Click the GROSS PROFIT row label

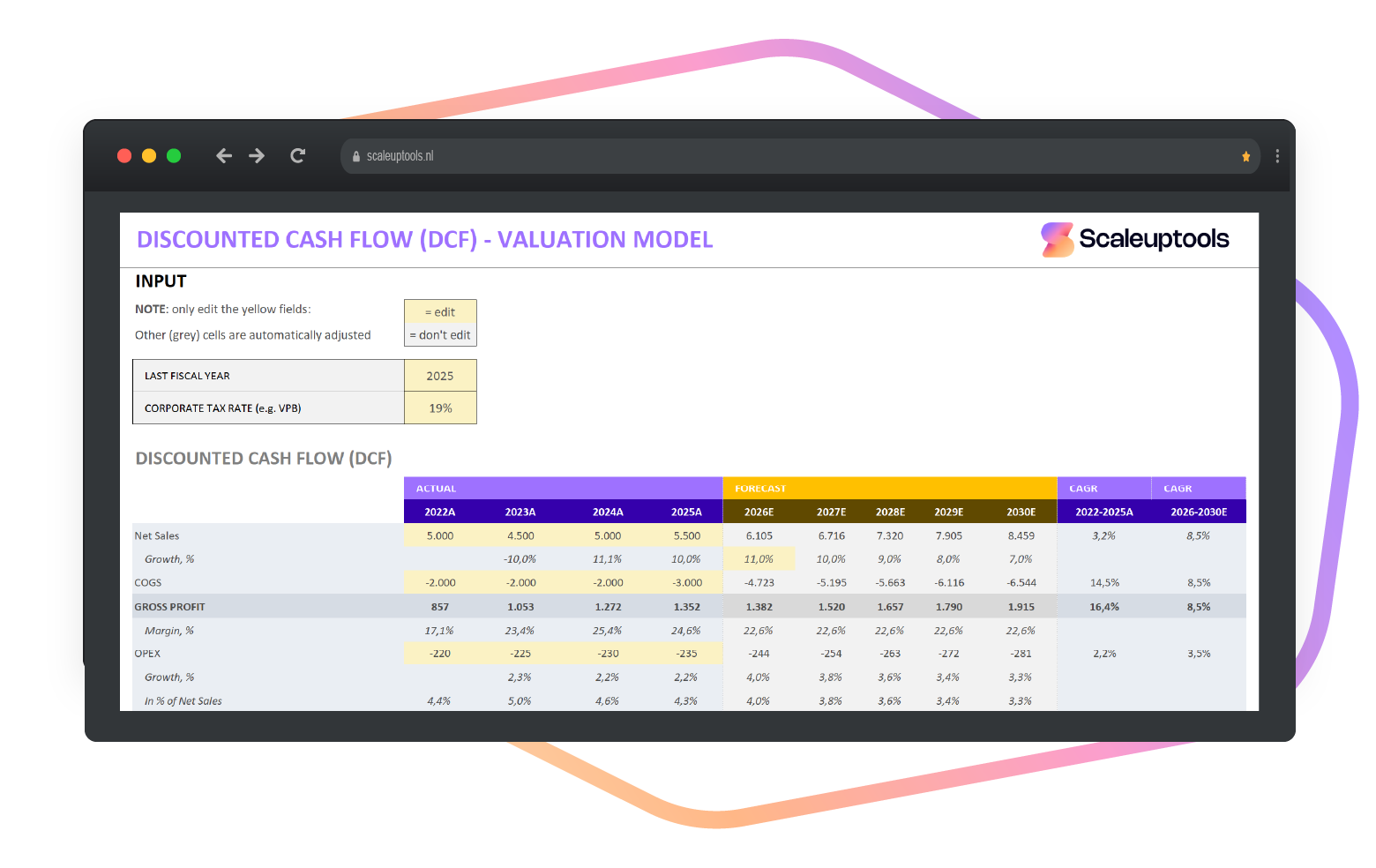click(170, 606)
